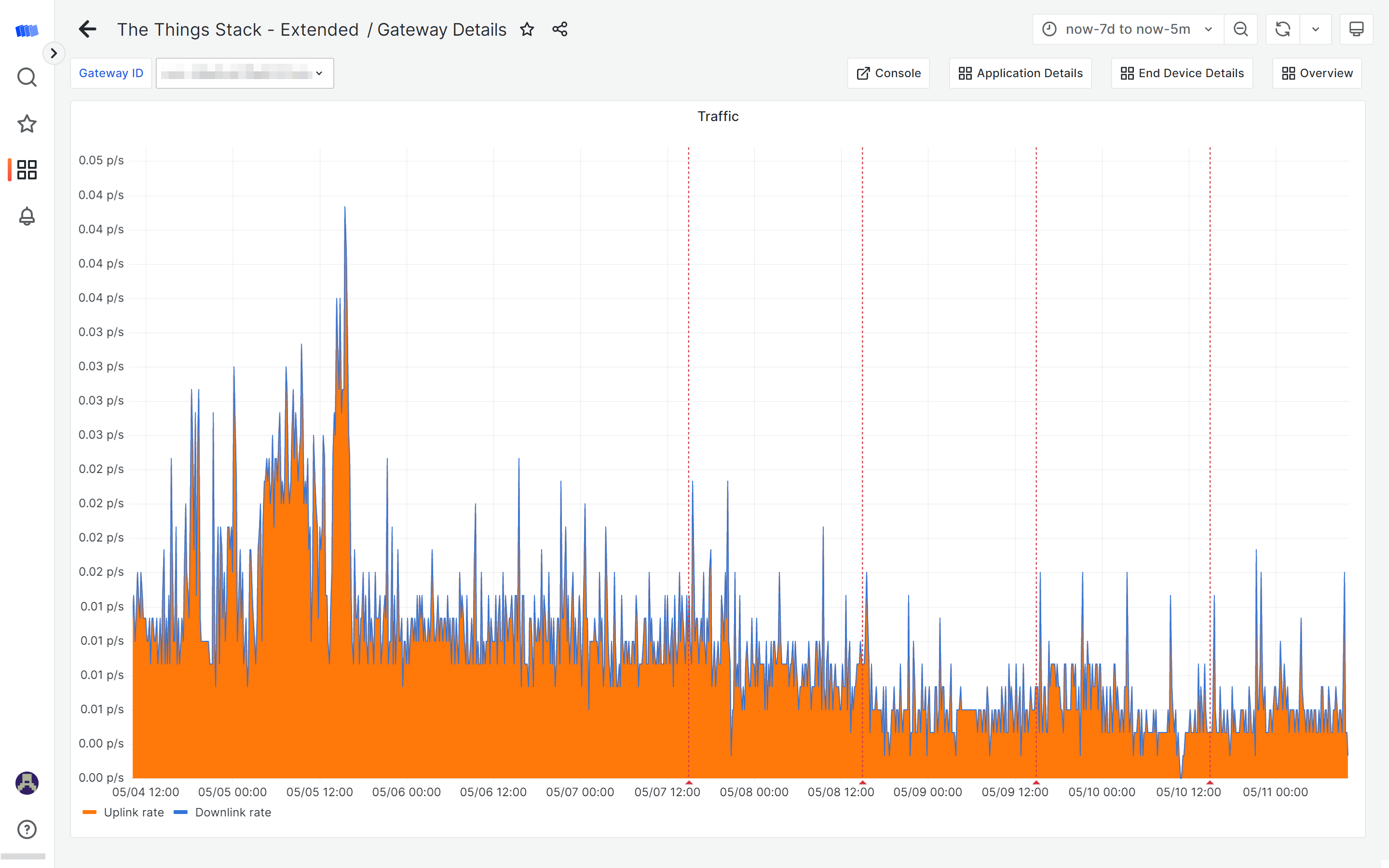Open the Dashboards grid icon
Viewport: 1389px width, 868px height.
27,170
